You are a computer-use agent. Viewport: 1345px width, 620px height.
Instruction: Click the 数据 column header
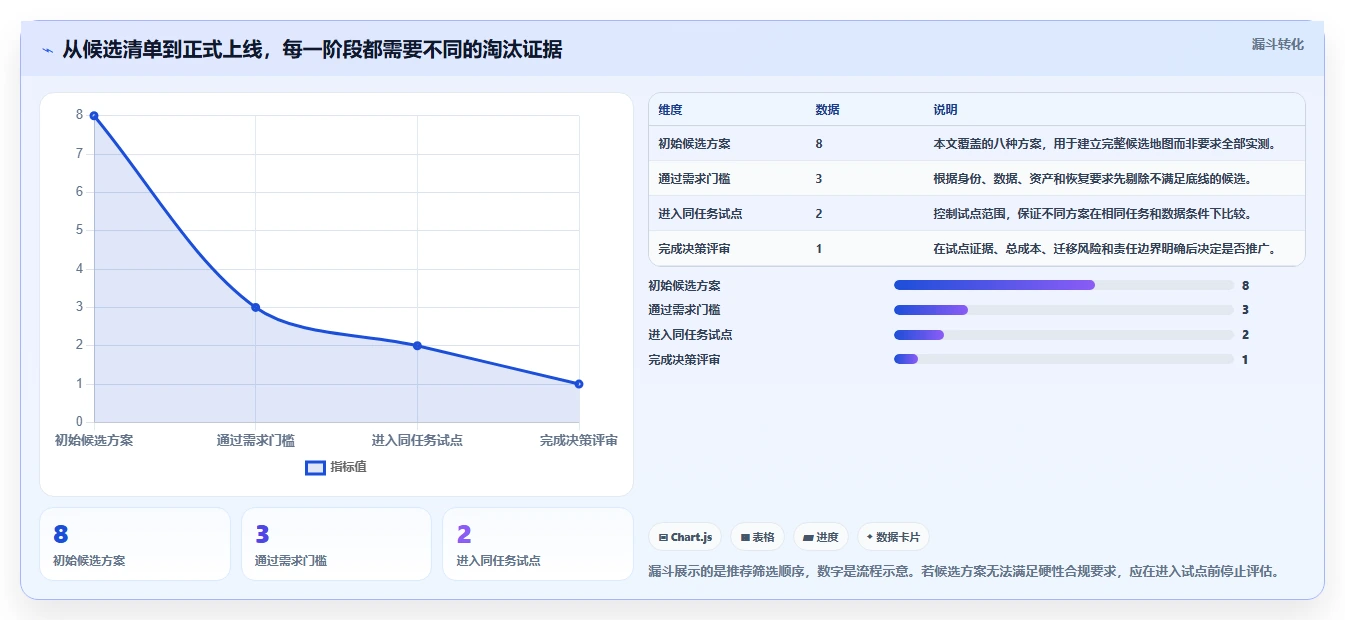(827, 110)
